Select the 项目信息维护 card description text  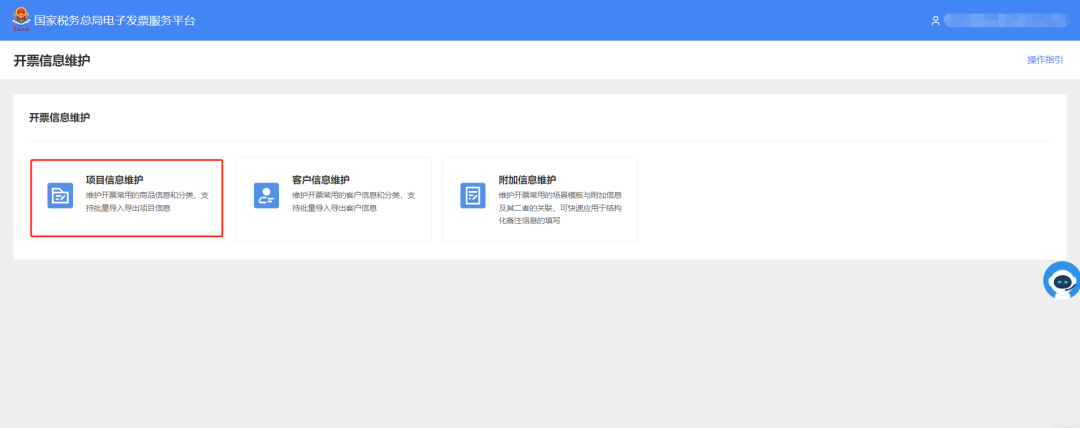point(147,201)
